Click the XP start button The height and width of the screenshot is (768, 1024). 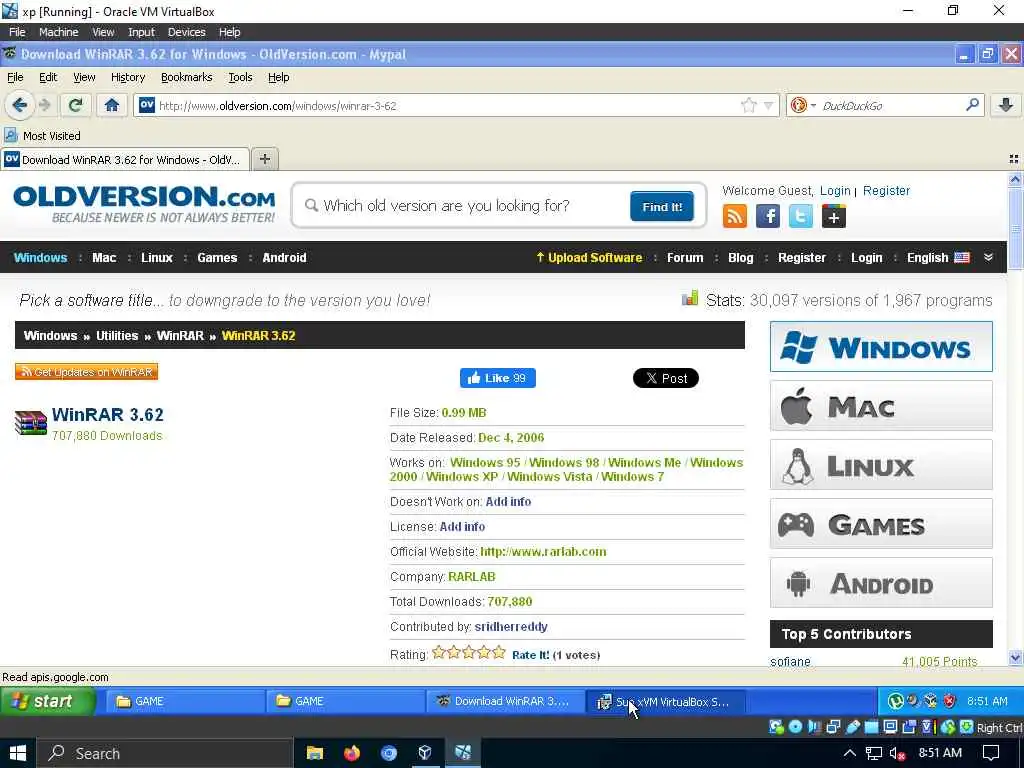click(48, 701)
